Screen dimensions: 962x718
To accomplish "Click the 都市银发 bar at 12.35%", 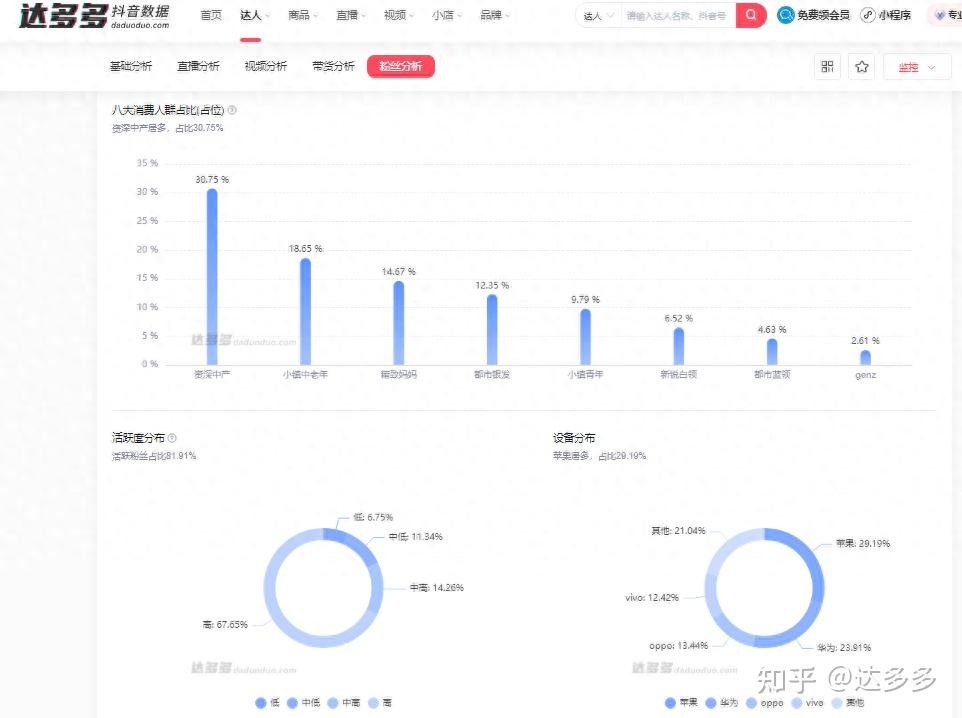I will click(x=492, y=330).
